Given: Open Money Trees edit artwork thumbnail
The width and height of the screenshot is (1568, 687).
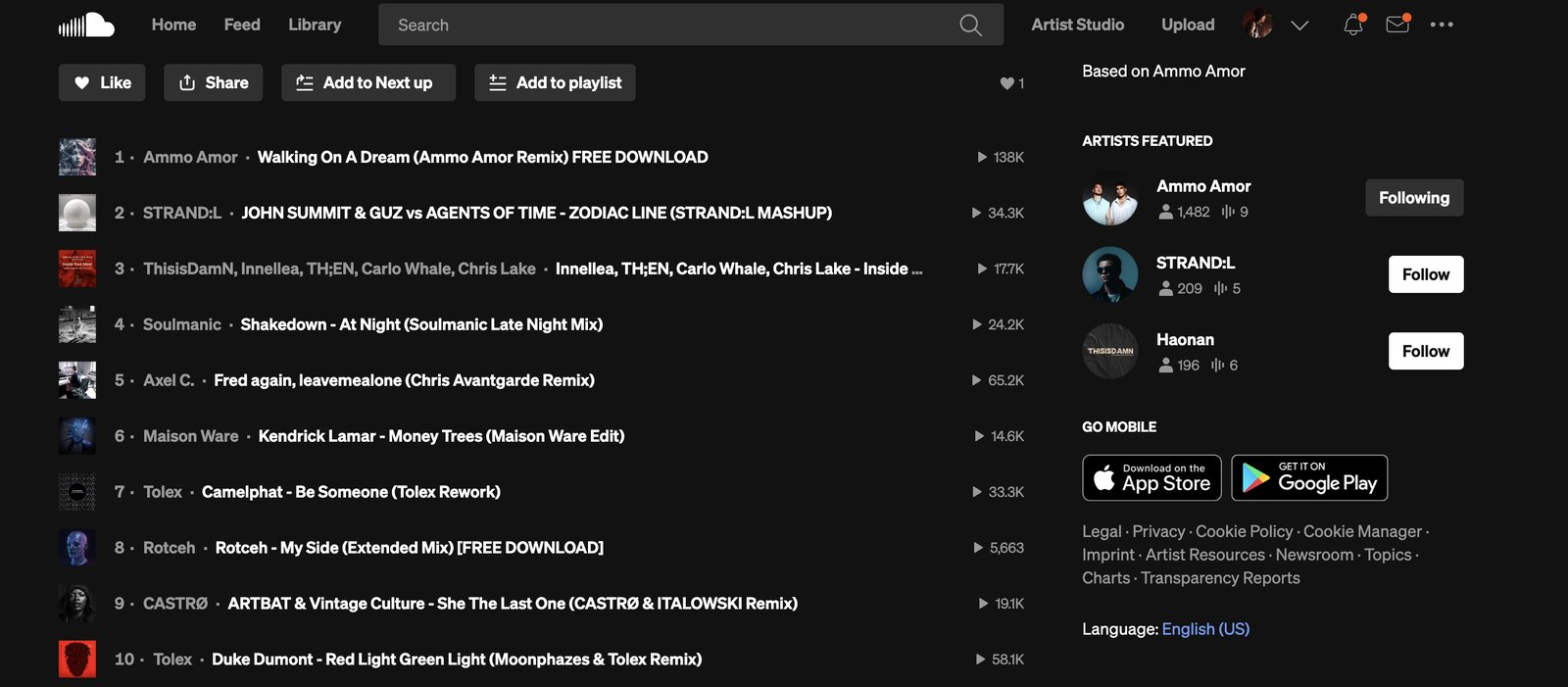Looking at the screenshot, I should pyautogui.click(x=77, y=436).
